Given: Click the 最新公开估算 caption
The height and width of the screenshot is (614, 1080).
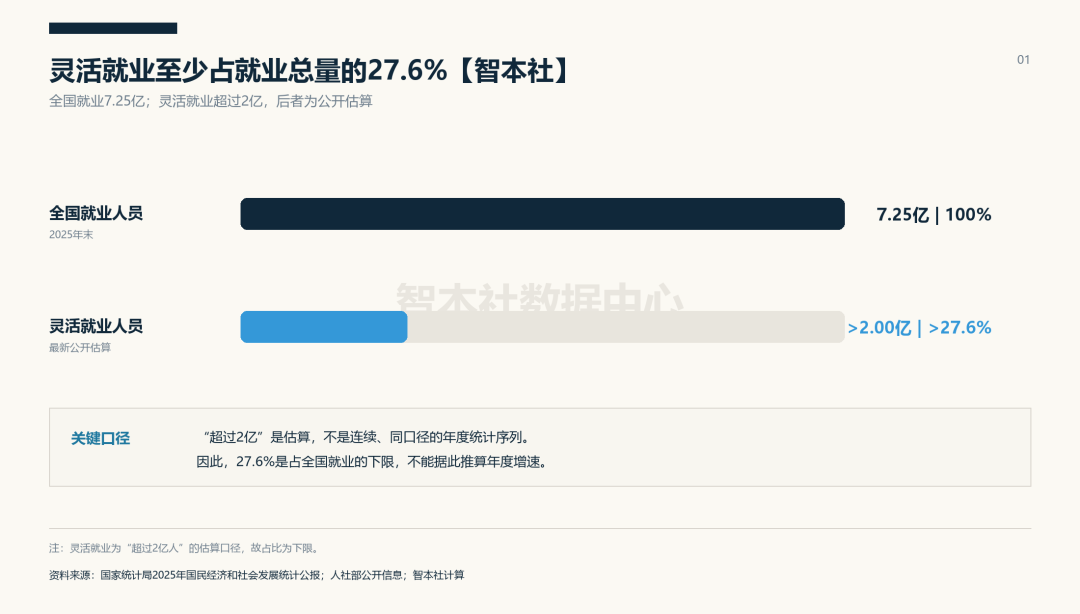Looking at the screenshot, I should point(80,348).
